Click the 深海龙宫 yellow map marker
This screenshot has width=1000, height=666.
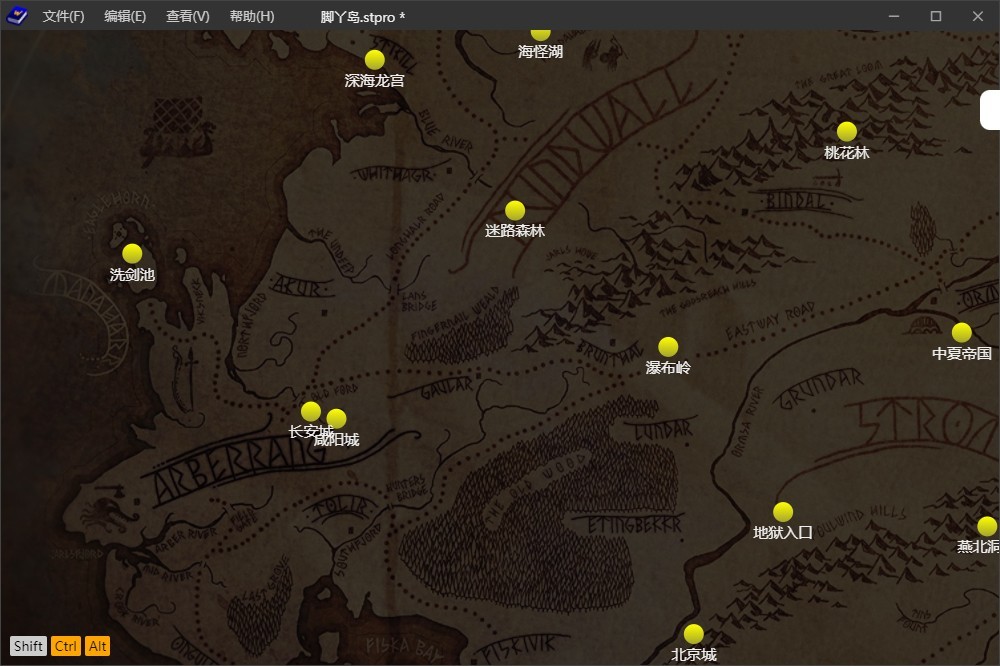click(x=375, y=60)
